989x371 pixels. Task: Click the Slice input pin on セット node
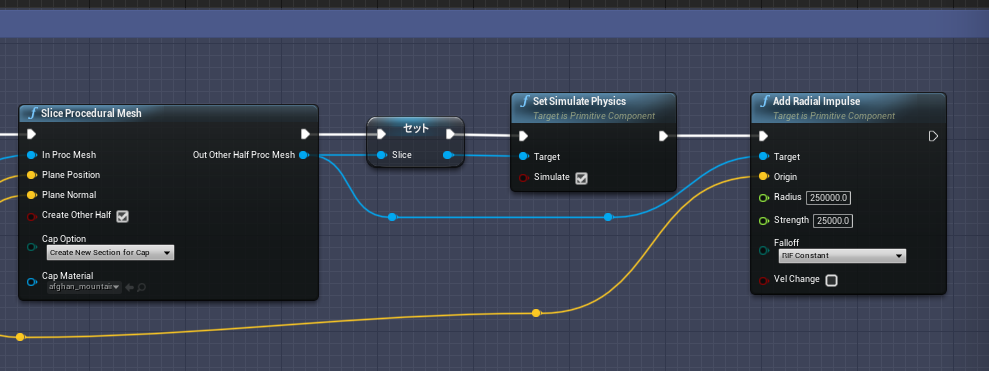pos(381,155)
